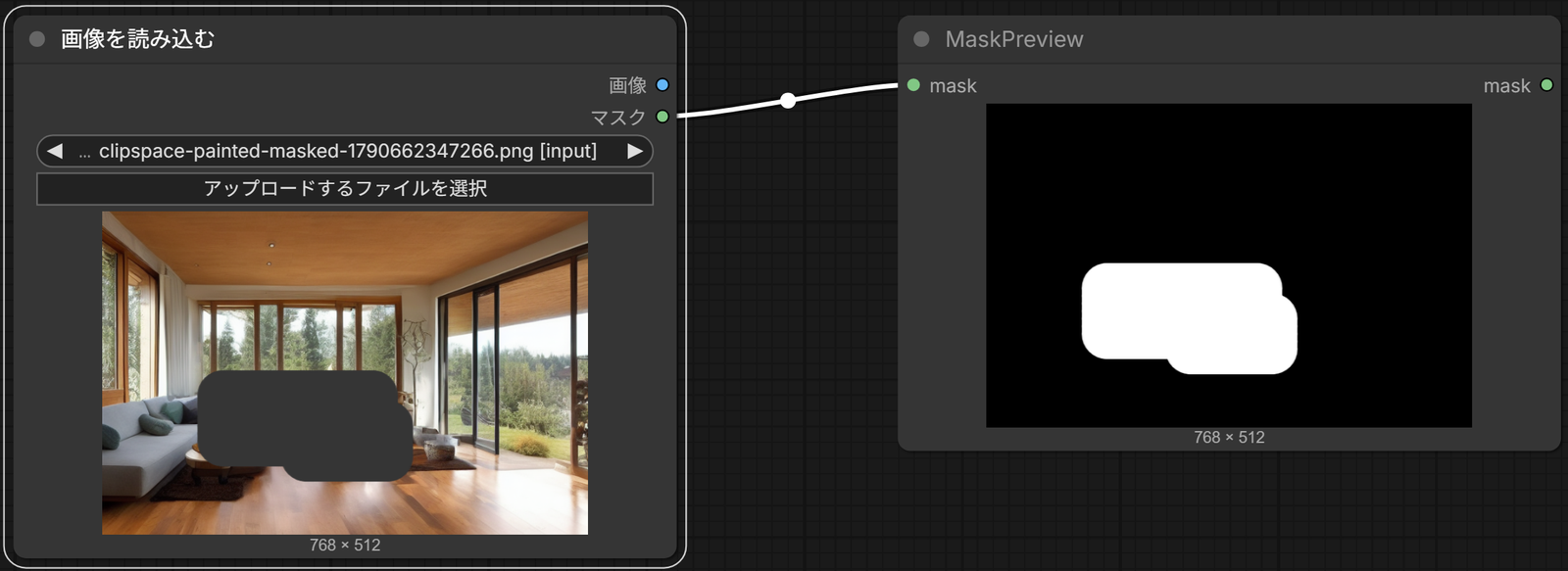Click the mask output socket on MaskPreview
Screen dimensions: 1568x571
point(1546,85)
